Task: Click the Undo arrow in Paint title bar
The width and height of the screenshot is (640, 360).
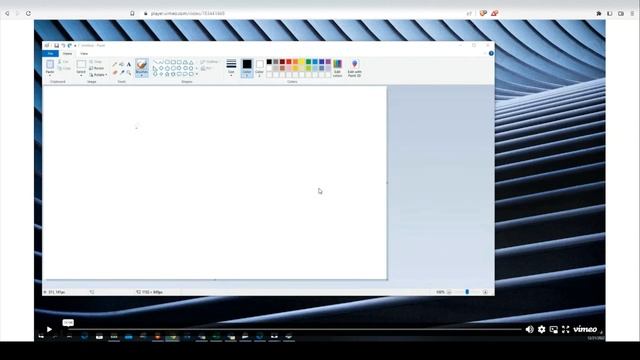Action: 63,45
